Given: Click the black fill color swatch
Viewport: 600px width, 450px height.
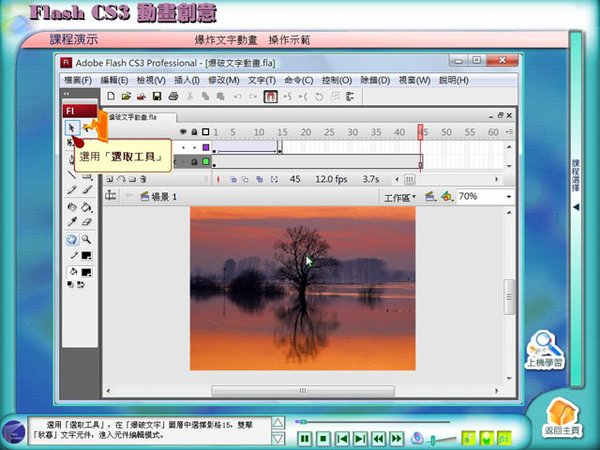Looking at the screenshot, I should click(x=87, y=272).
